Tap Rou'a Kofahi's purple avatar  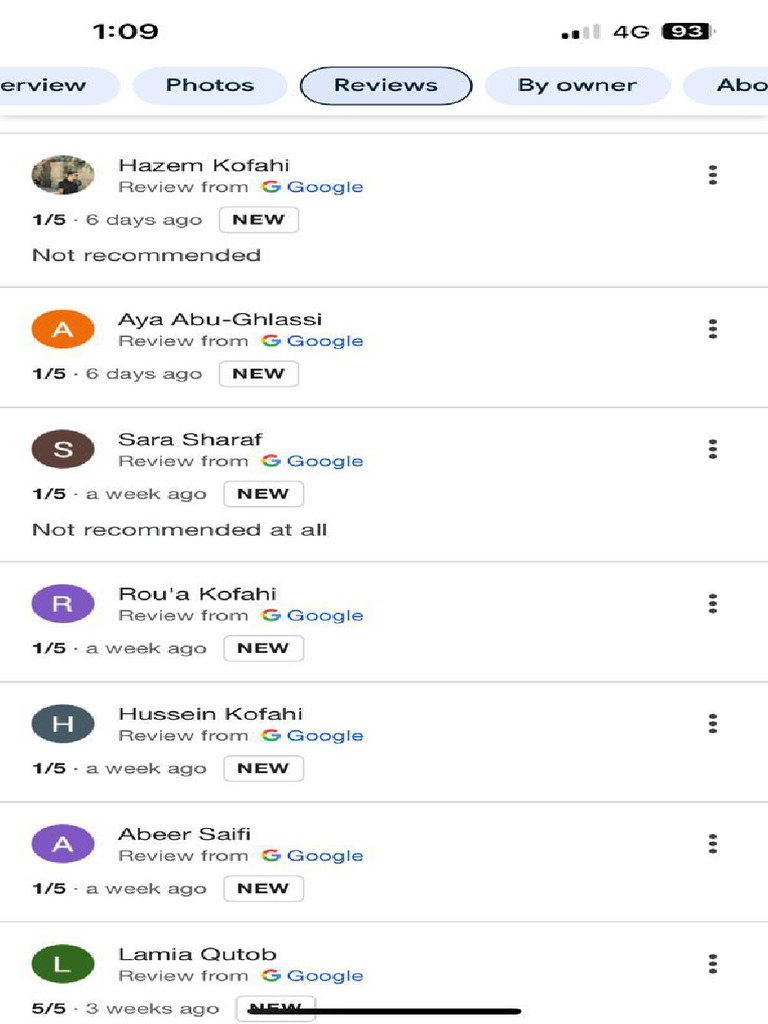[63, 603]
